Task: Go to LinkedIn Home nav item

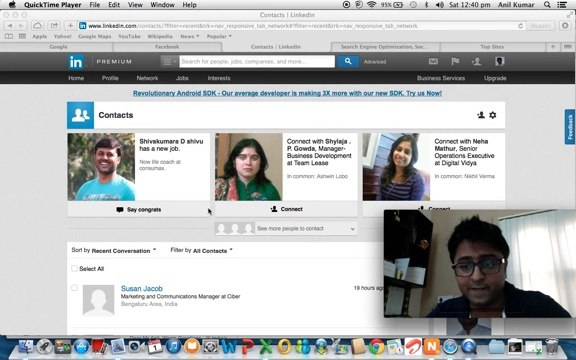Action: [x=76, y=78]
